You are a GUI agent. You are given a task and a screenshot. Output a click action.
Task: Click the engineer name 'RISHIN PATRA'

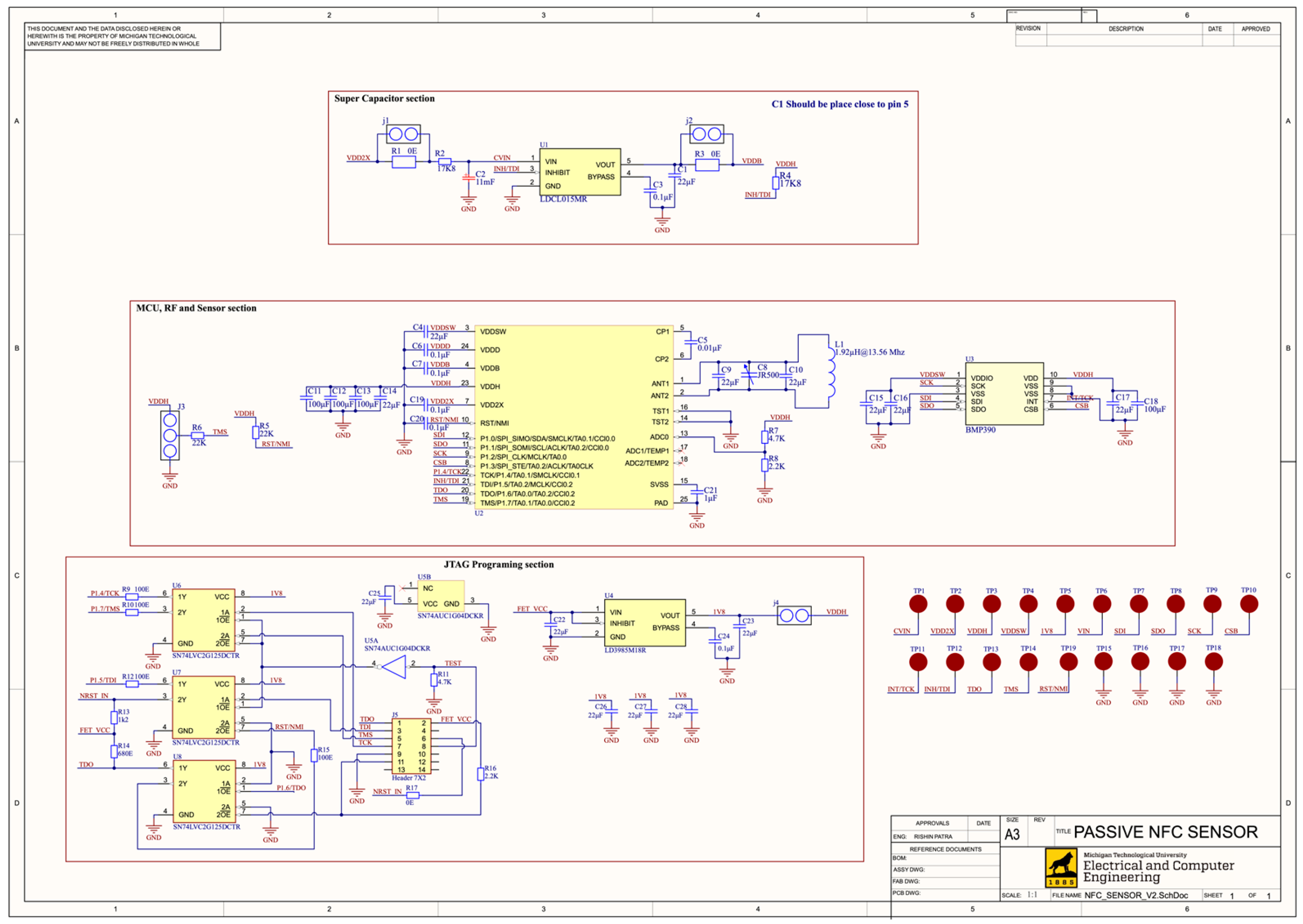pos(933,836)
